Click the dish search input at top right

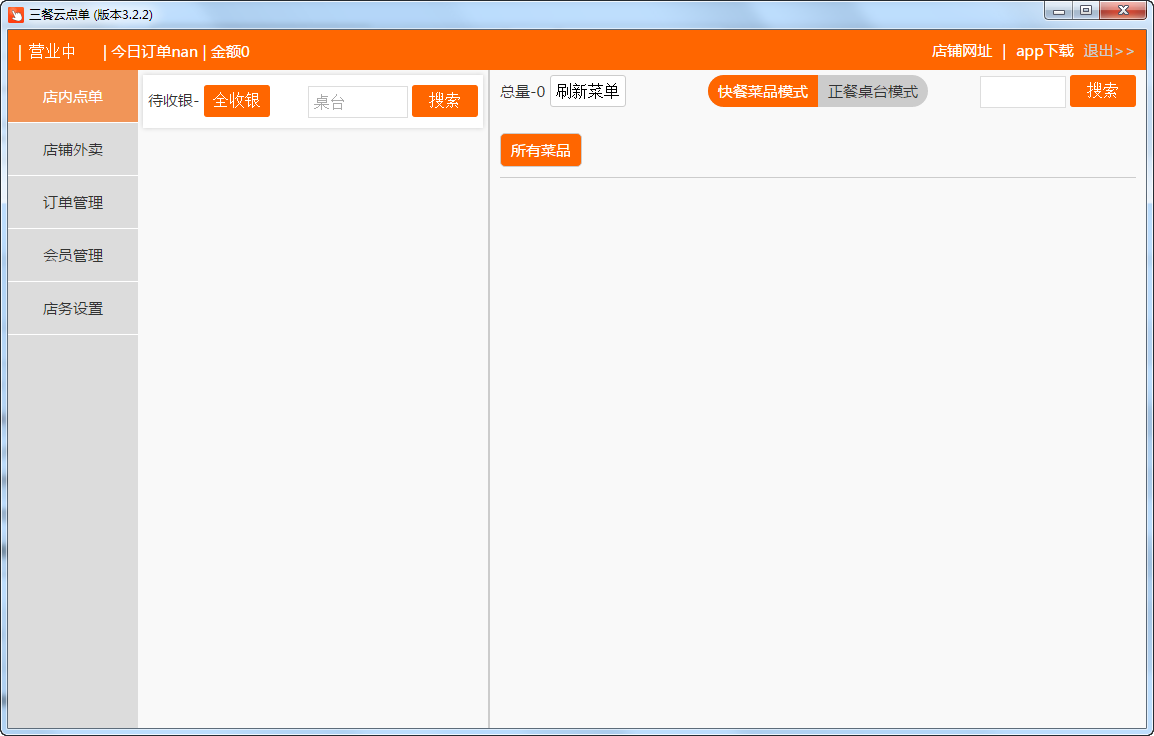click(x=1022, y=92)
